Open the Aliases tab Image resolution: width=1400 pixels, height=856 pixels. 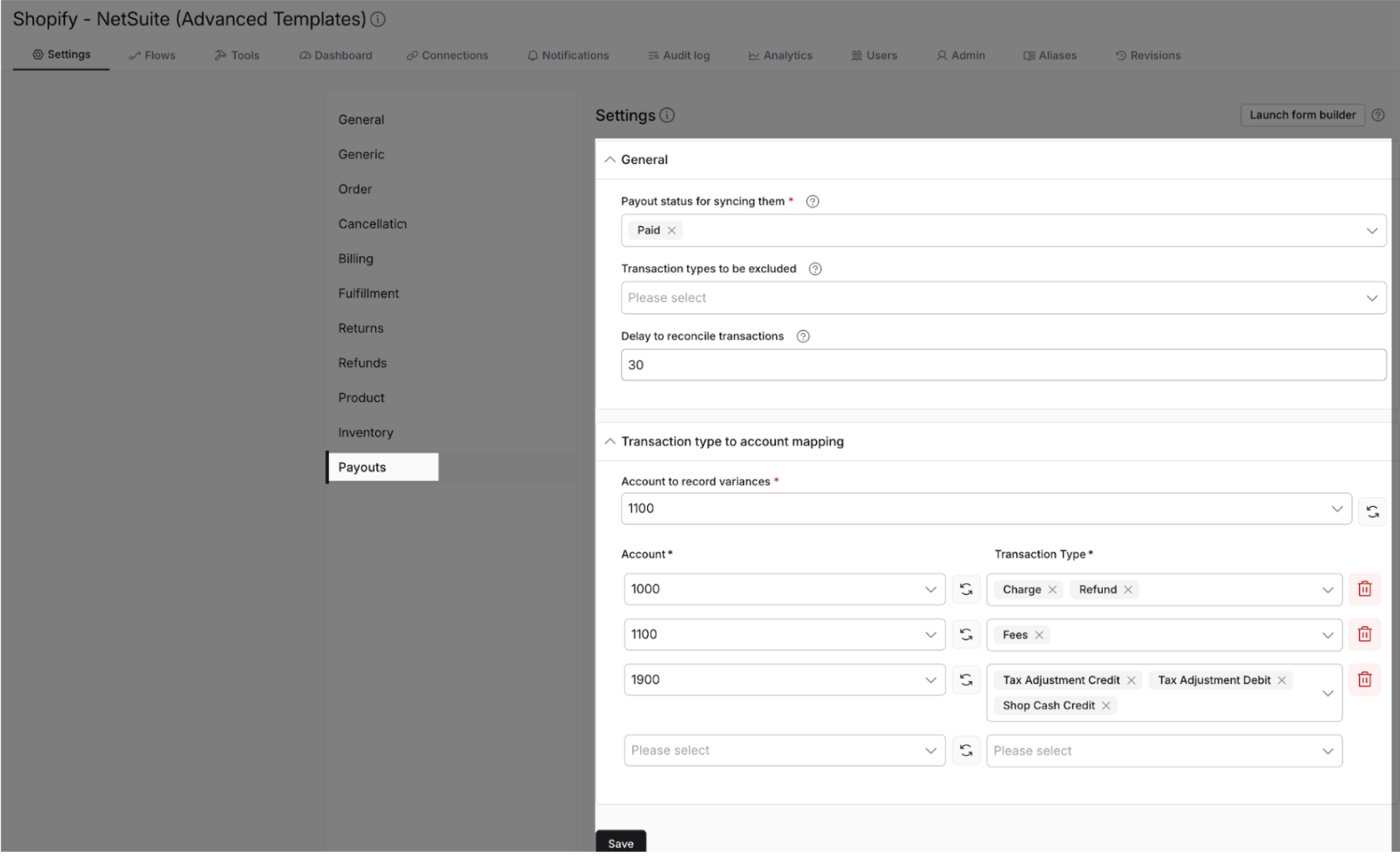coord(1050,55)
